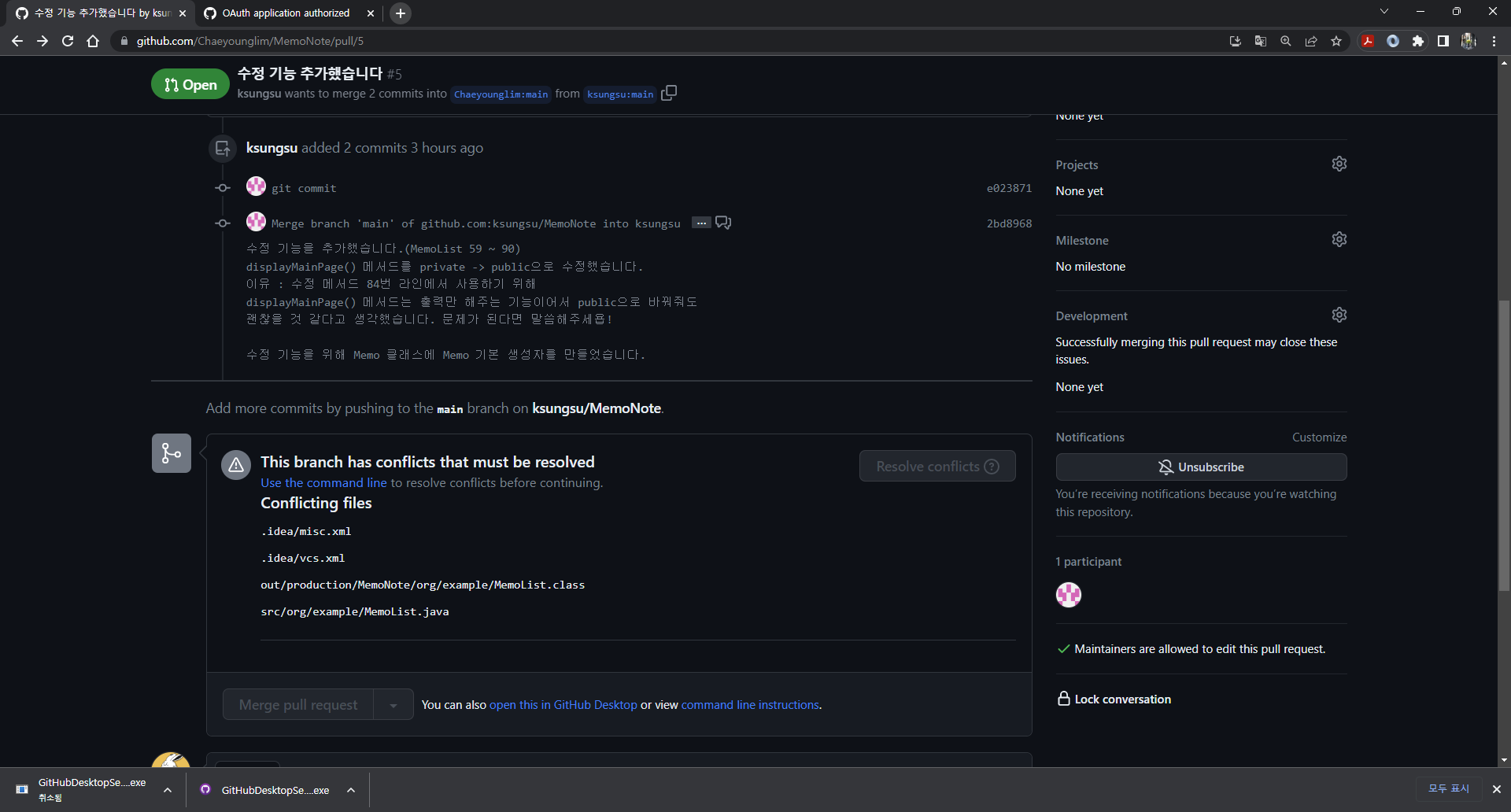Click Merge pull request button
1511x812 pixels.
point(298,704)
